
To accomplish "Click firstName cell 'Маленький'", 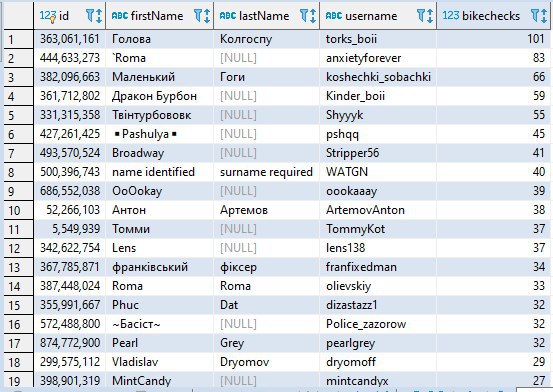I will point(159,77).
